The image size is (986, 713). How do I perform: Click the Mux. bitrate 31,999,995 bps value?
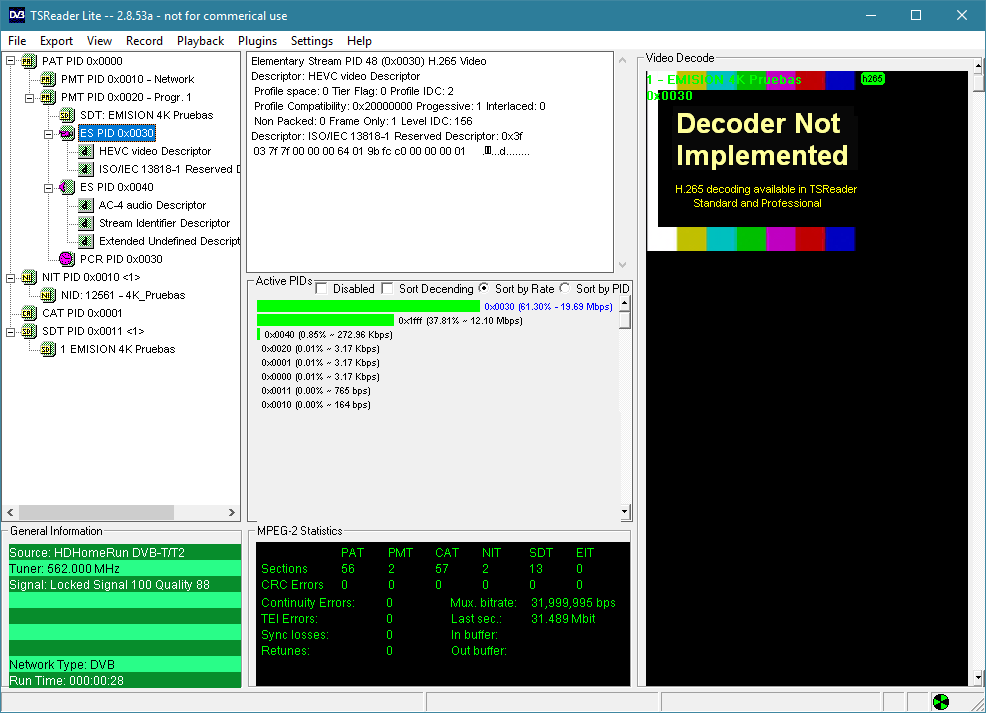[x=573, y=602]
